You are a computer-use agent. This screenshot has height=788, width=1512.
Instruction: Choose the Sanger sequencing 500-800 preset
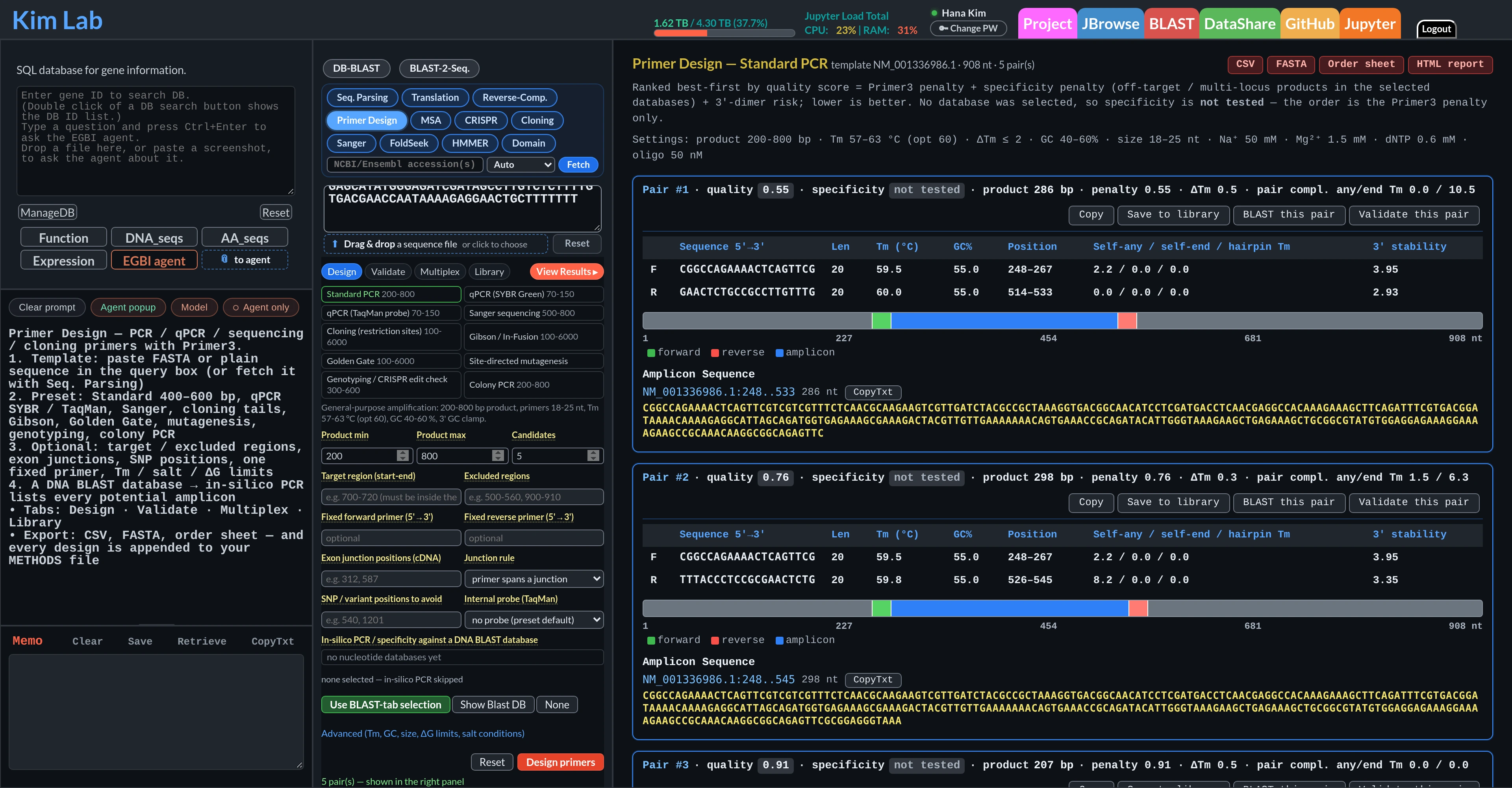tap(534, 313)
